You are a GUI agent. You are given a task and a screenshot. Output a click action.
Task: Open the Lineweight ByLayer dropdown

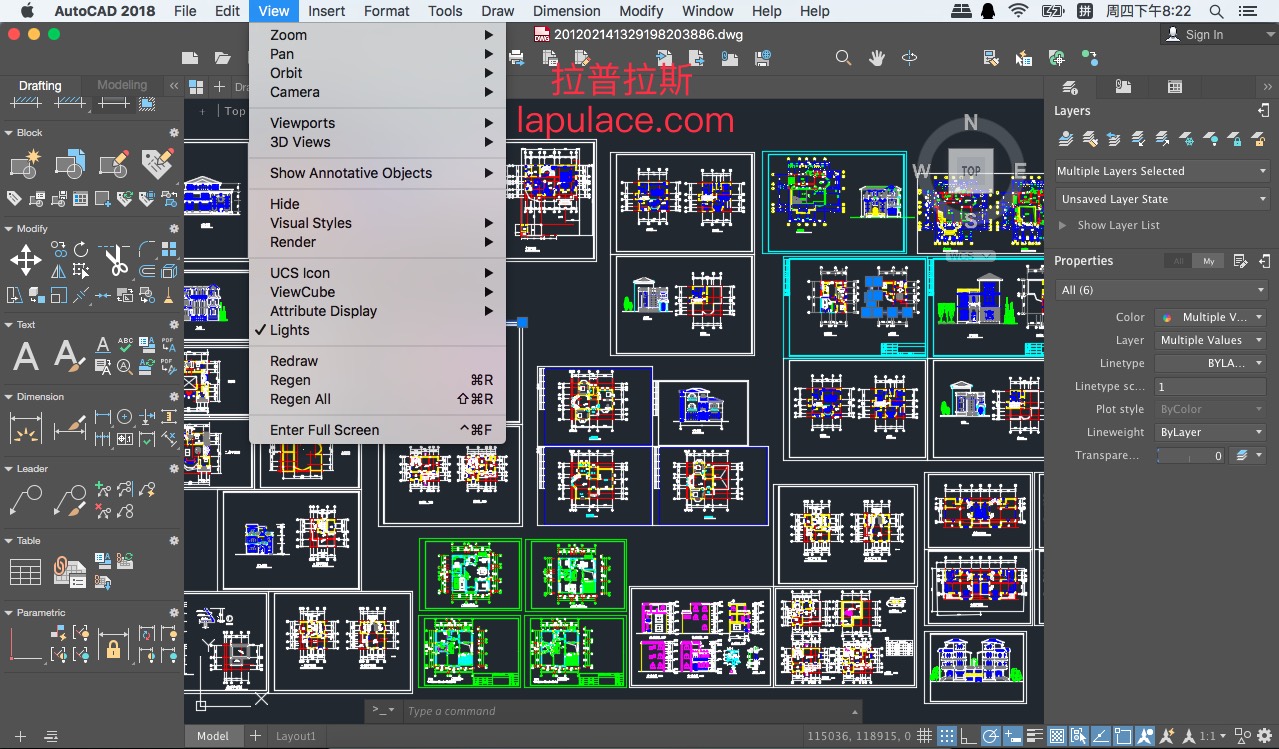coord(1210,432)
